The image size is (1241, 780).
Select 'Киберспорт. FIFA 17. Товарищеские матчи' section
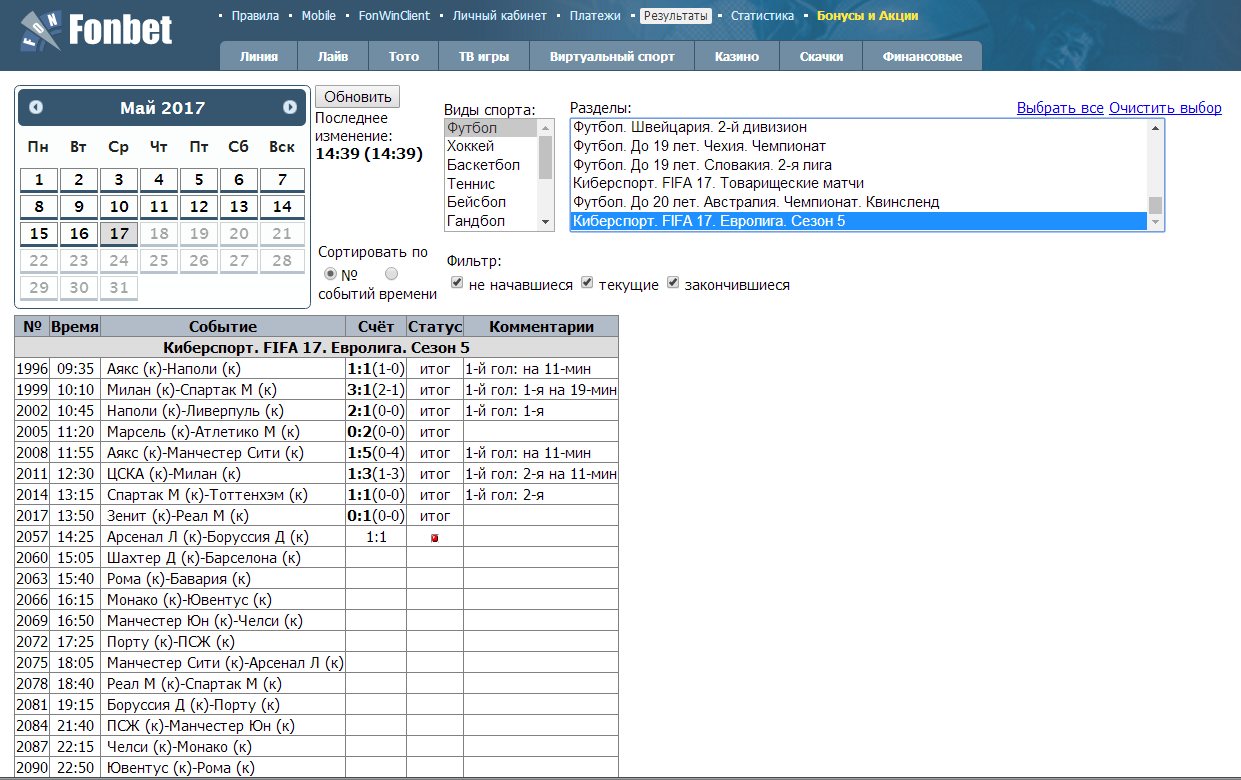click(859, 184)
